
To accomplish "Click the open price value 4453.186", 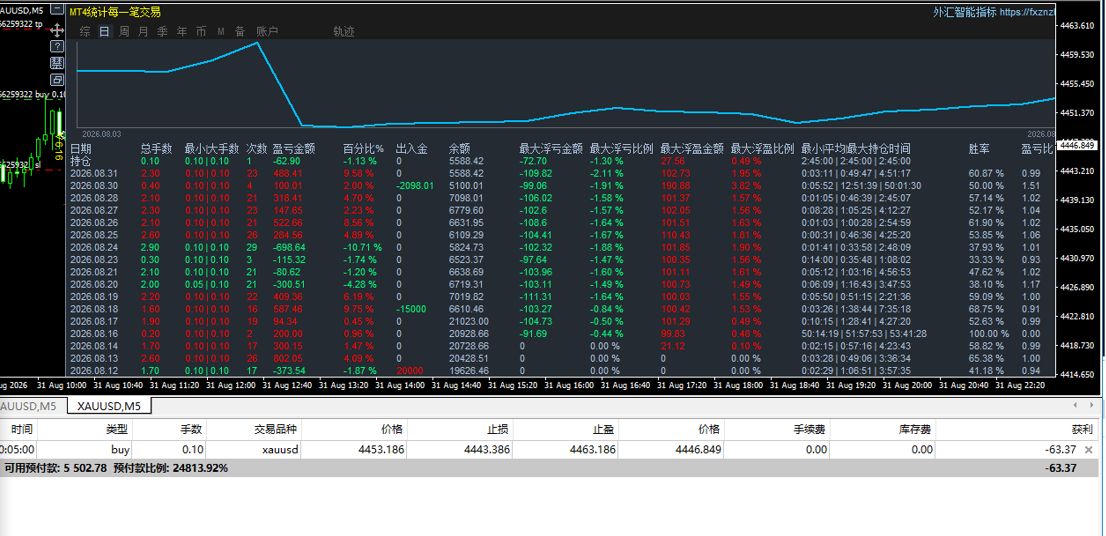I will [x=382, y=449].
